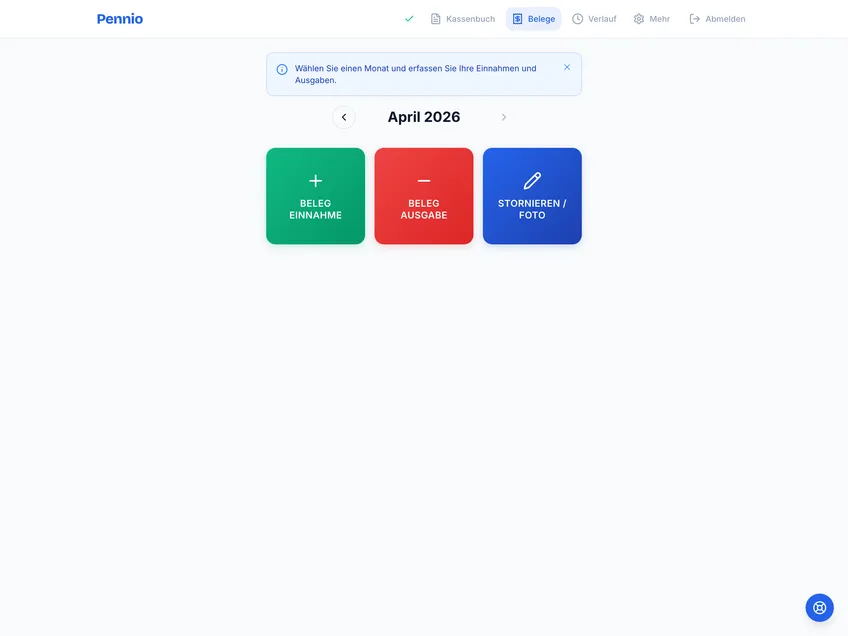Viewport: 848px width, 636px height.
Task: Click the Belege receipt icon
Action: point(517,19)
